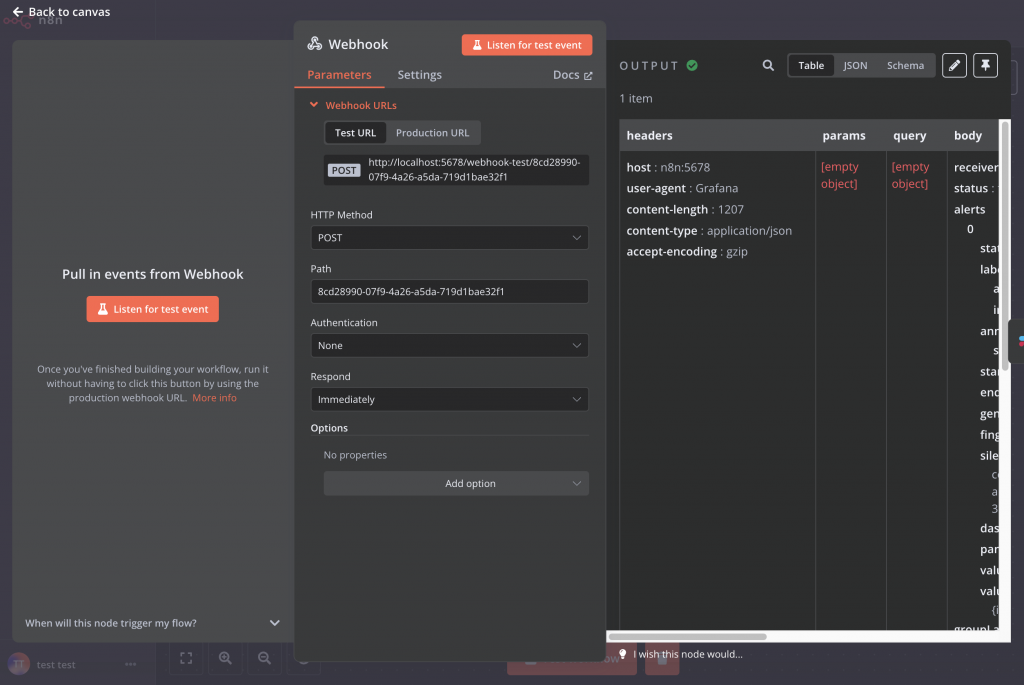This screenshot has height=685, width=1024.
Task: Open the Settings tab
Action: tap(419, 75)
